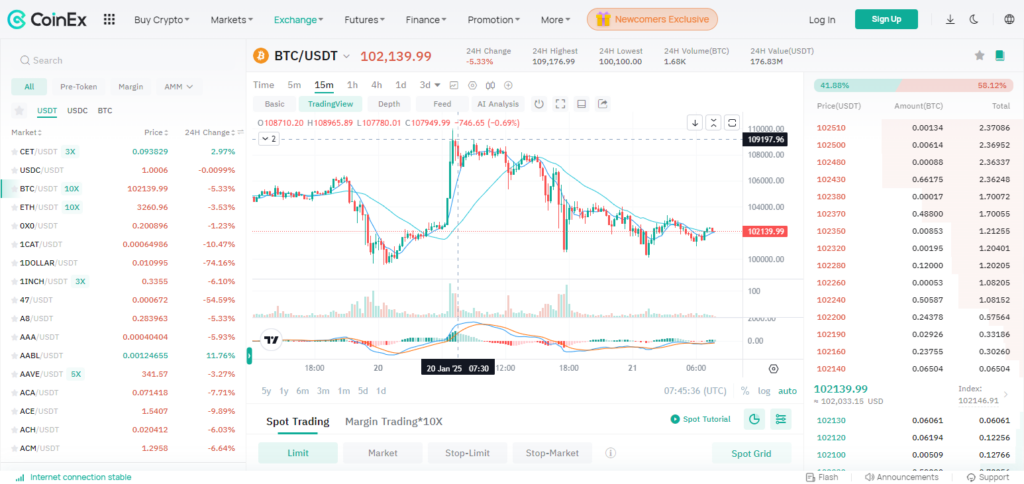Open Newcomers Exclusive promotion
The image size is (1024, 484).
pyautogui.click(x=652, y=20)
